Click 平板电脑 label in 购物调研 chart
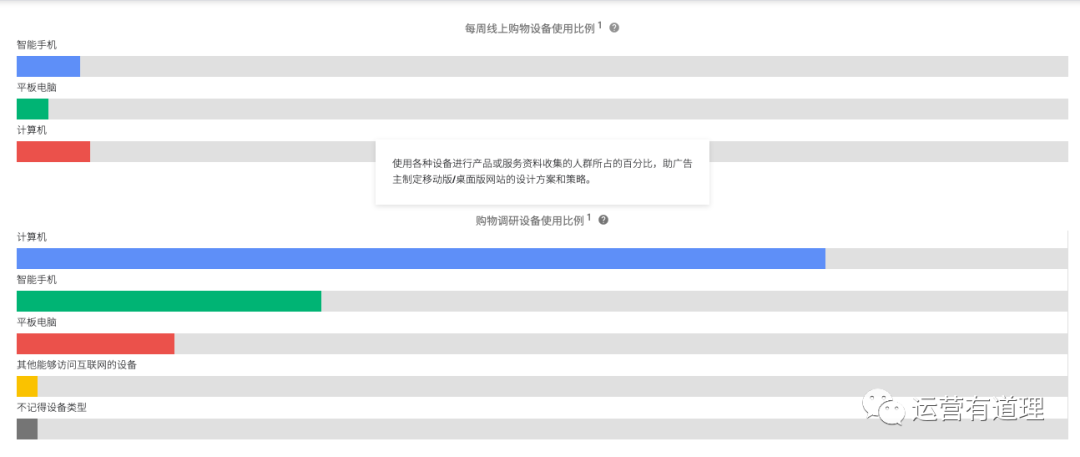Image resolution: width=1080 pixels, height=457 pixels. [x=37, y=322]
